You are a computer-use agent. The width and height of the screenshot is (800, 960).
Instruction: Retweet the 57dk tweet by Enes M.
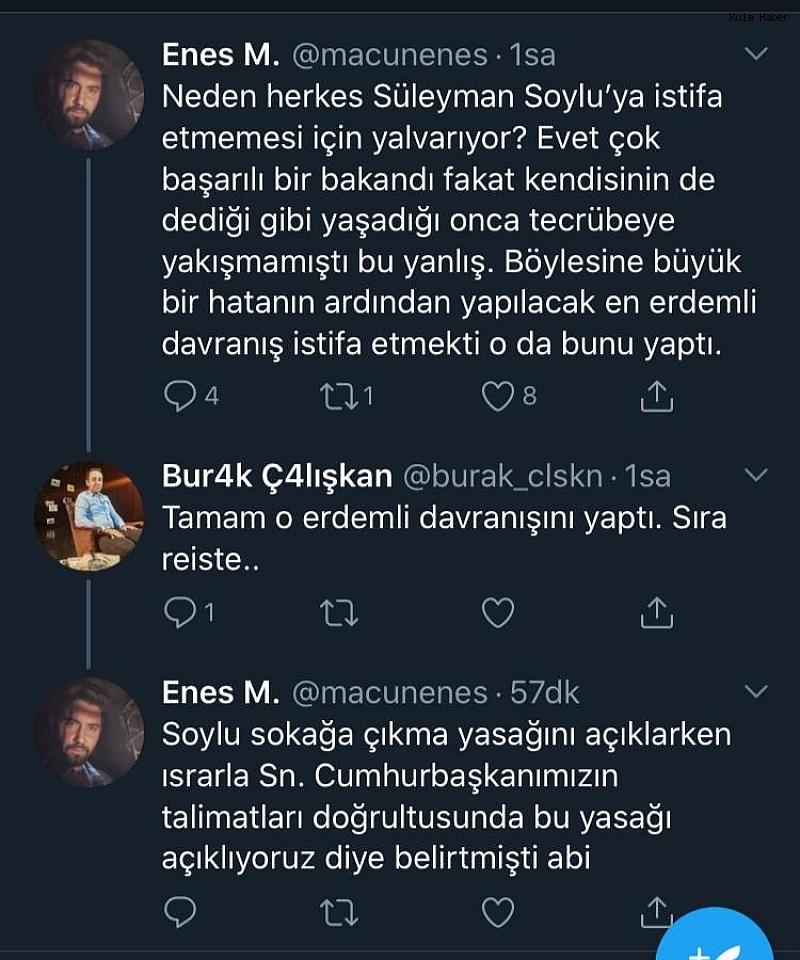[338, 911]
